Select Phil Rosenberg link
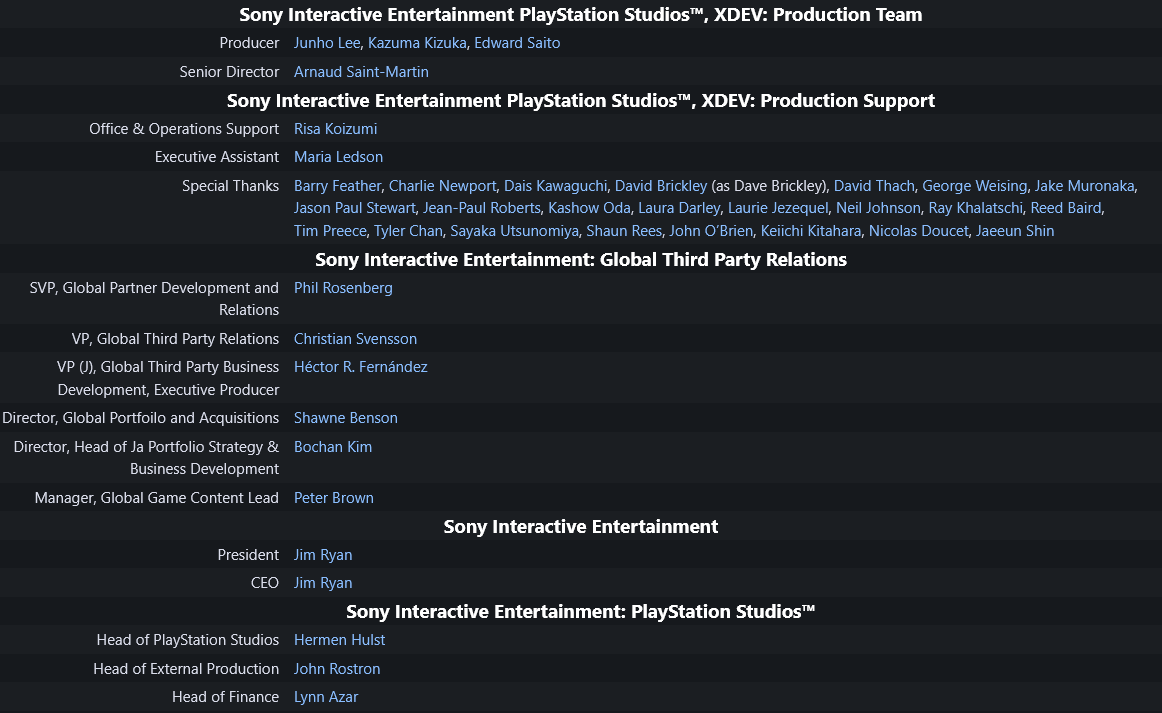This screenshot has height=713, width=1162. (343, 288)
